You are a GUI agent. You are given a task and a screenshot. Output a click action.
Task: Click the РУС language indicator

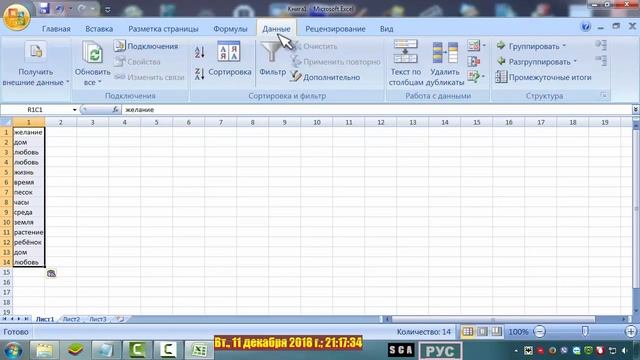pyautogui.click(x=440, y=351)
